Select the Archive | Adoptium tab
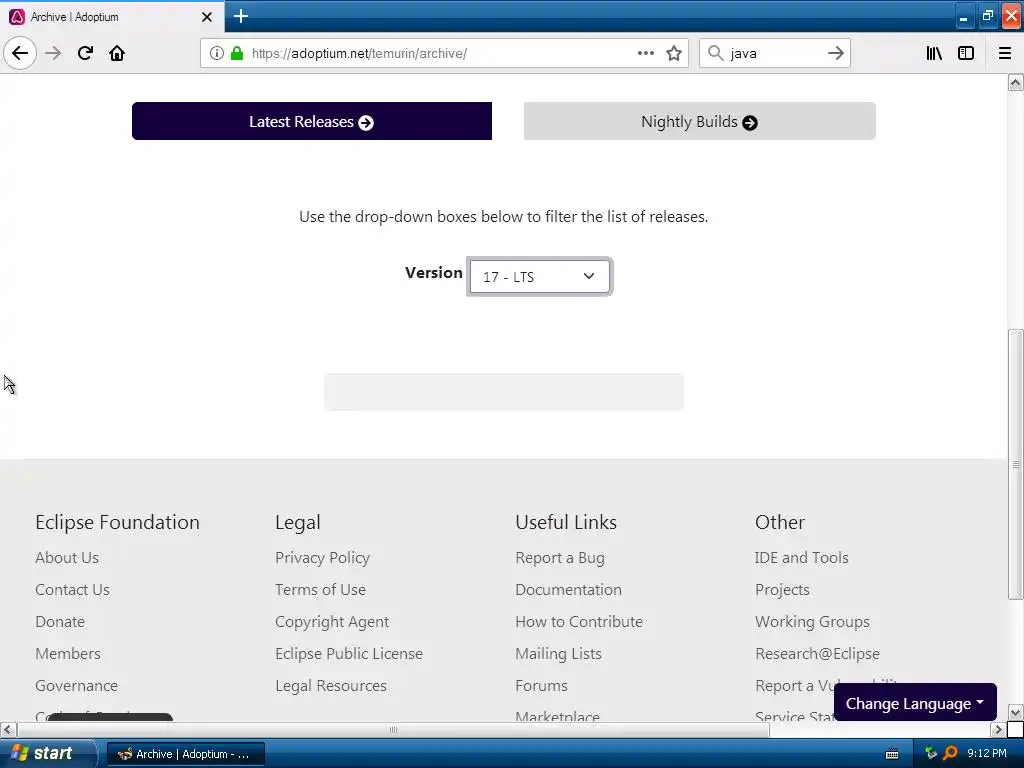The image size is (1024, 768). point(112,17)
